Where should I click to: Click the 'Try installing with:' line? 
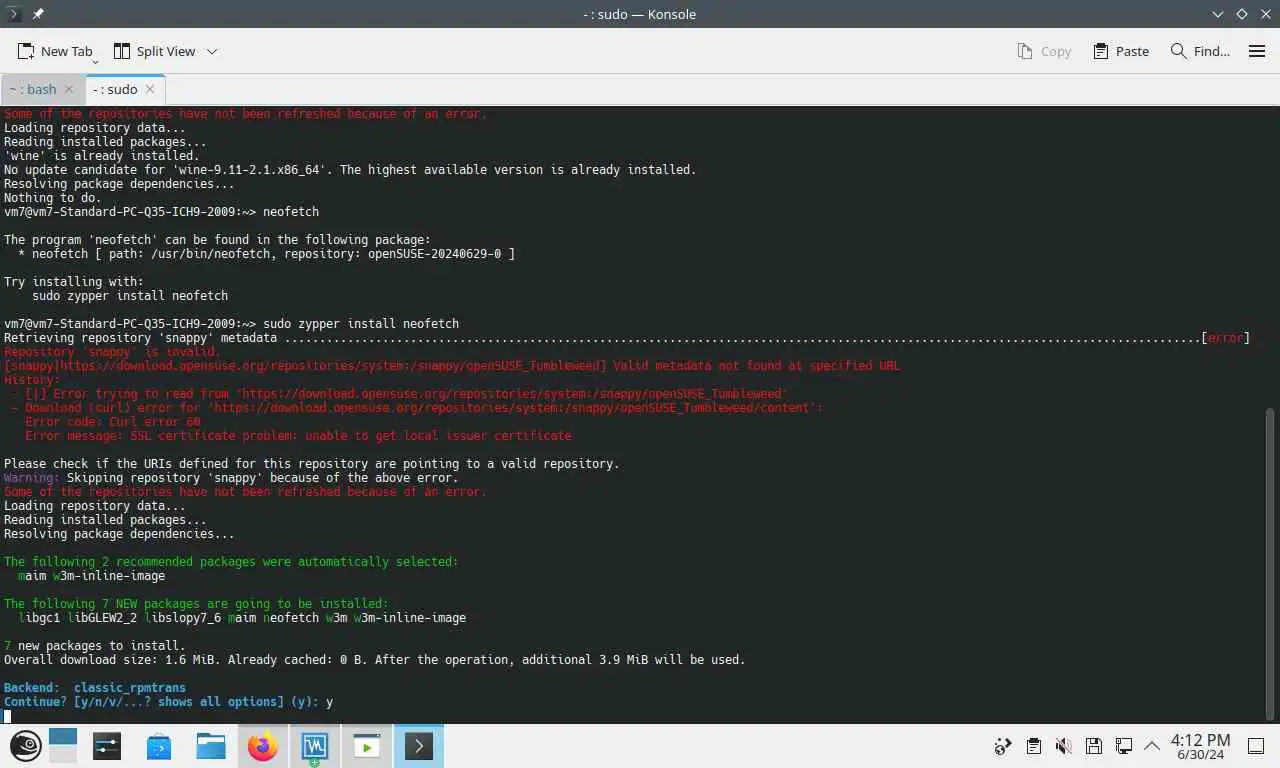[74, 282]
